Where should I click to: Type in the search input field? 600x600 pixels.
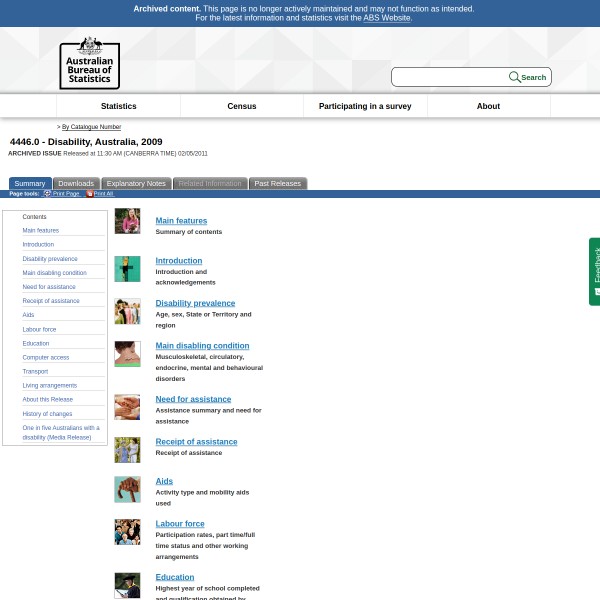(450, 77)
